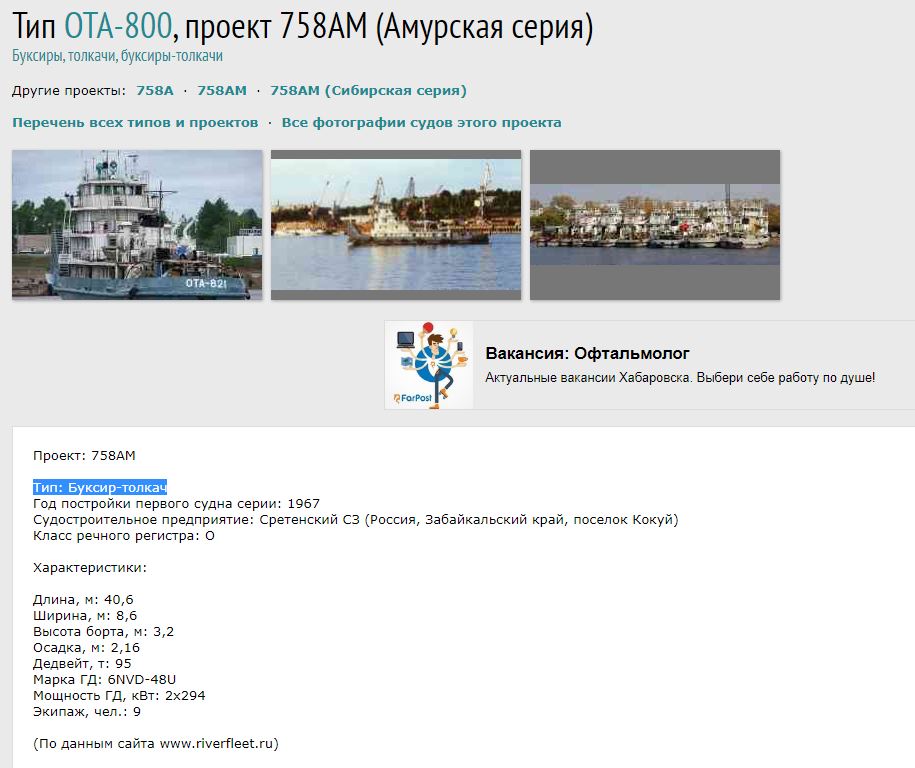915x768 pixels.
Task: Click the highlighted Тип: Буксир-толкач text
Action: [100, 487]
